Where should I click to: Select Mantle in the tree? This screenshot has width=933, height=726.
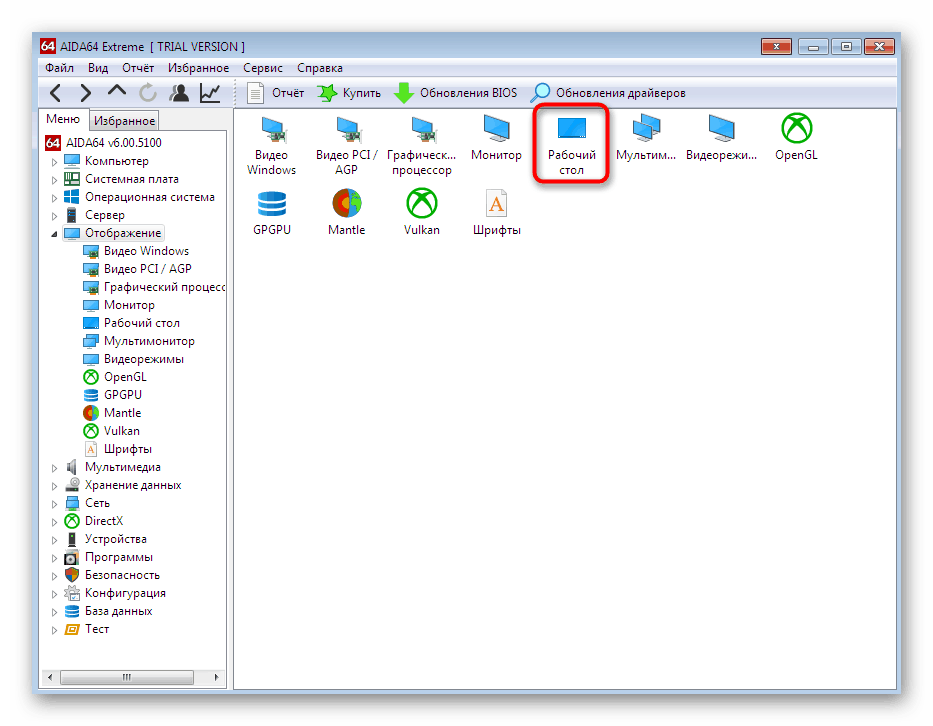coord(112,413)
